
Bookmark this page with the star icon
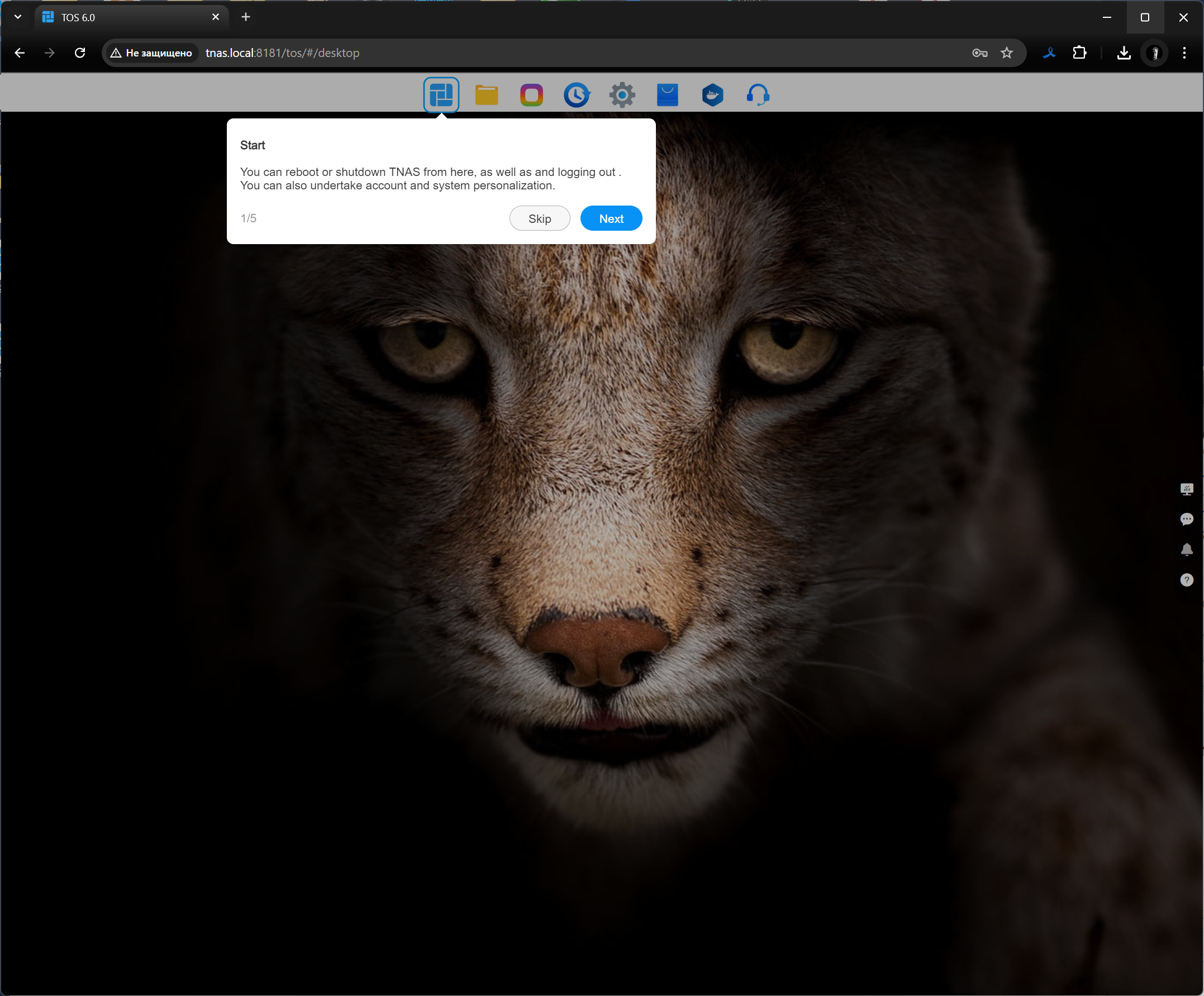click(x=1007, y=53)
